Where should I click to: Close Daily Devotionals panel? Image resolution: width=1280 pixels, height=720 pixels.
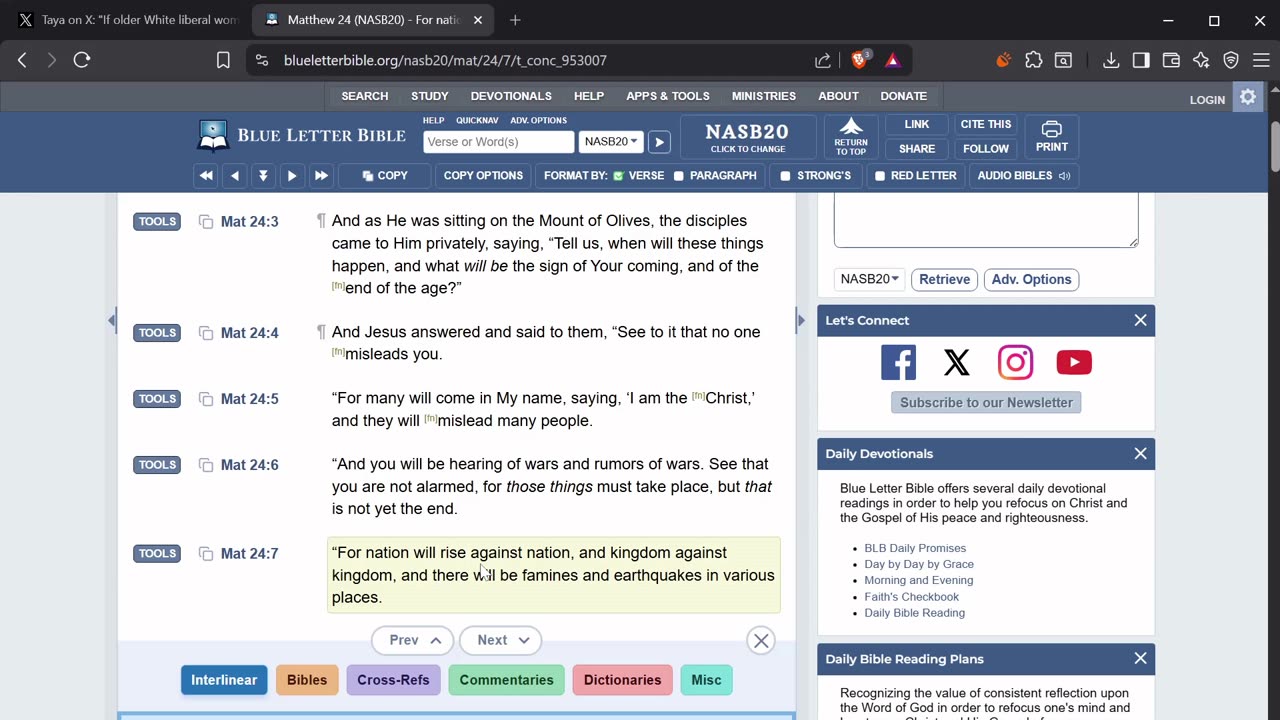[1140, 454]
